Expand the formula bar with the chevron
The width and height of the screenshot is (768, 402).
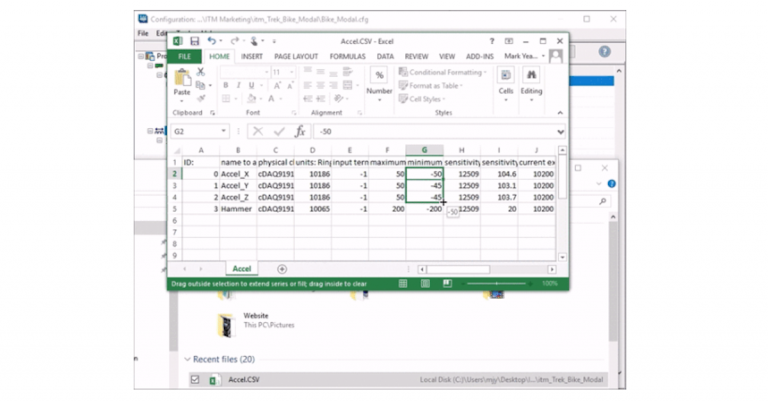click(x=560, y=131)
